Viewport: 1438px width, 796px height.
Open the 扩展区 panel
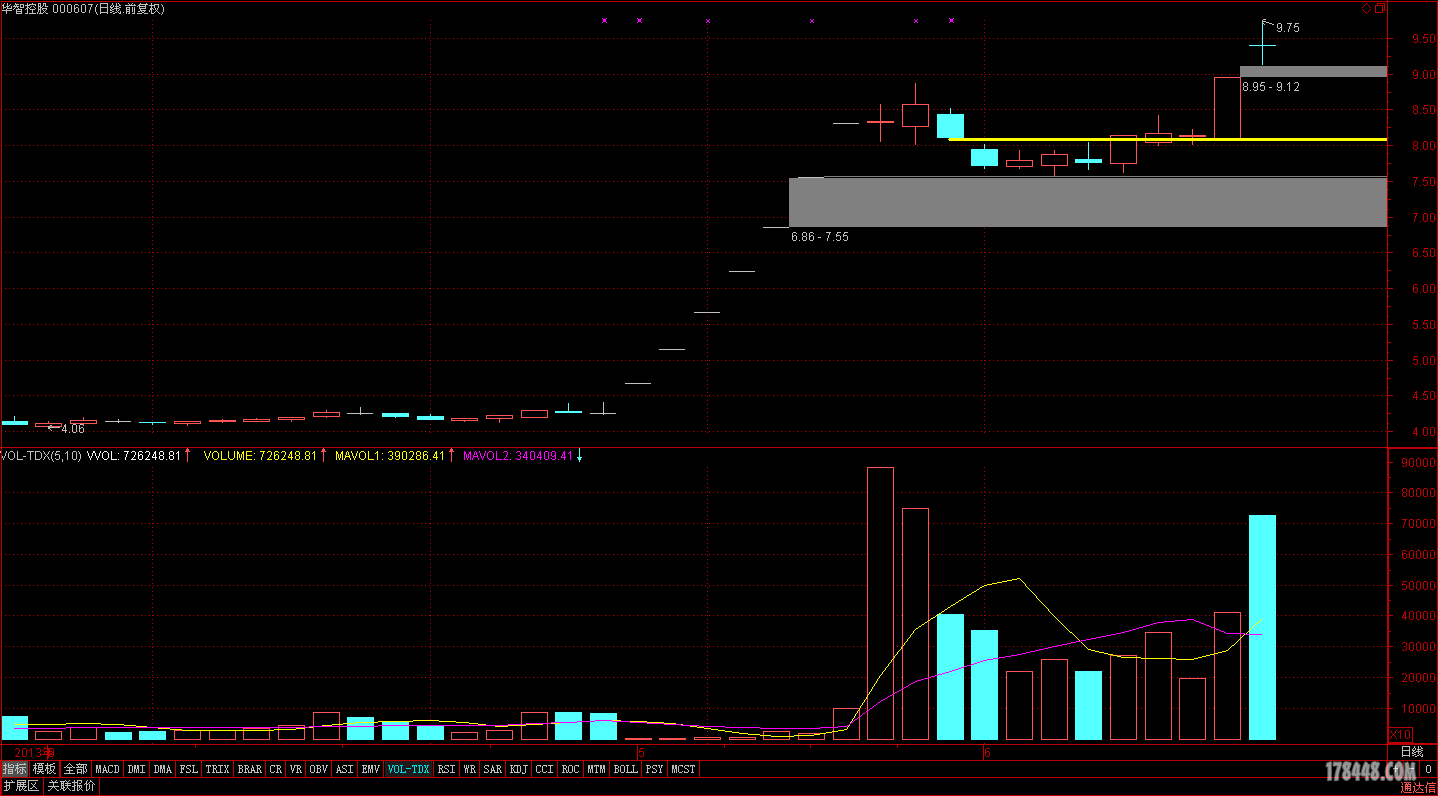pyautogui.click(x=21, y=786)
